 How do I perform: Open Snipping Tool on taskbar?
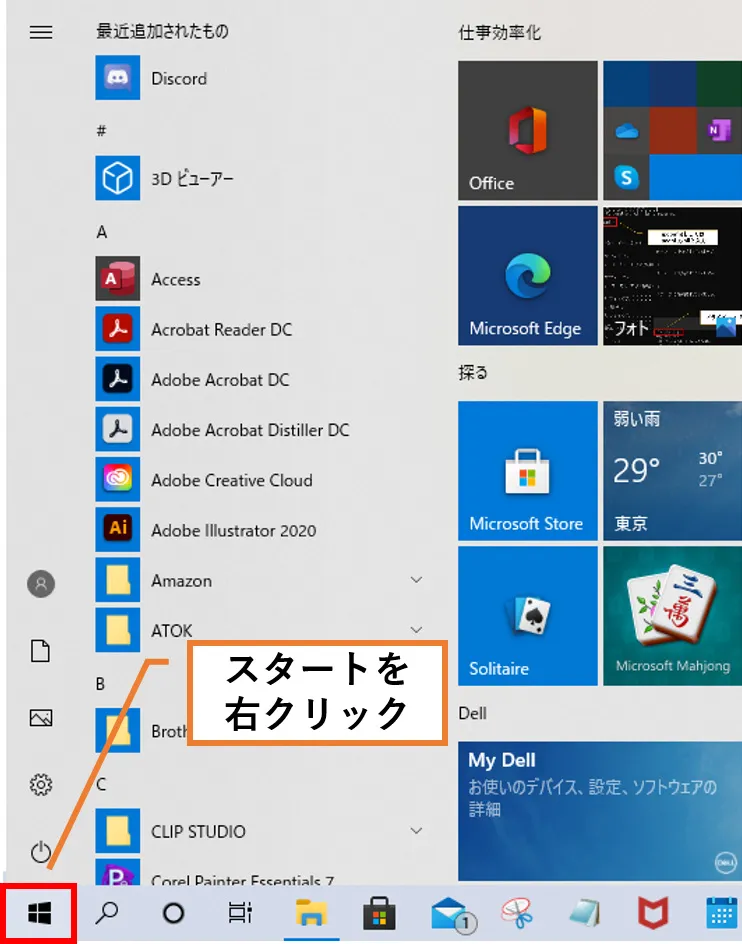[517, 913]
